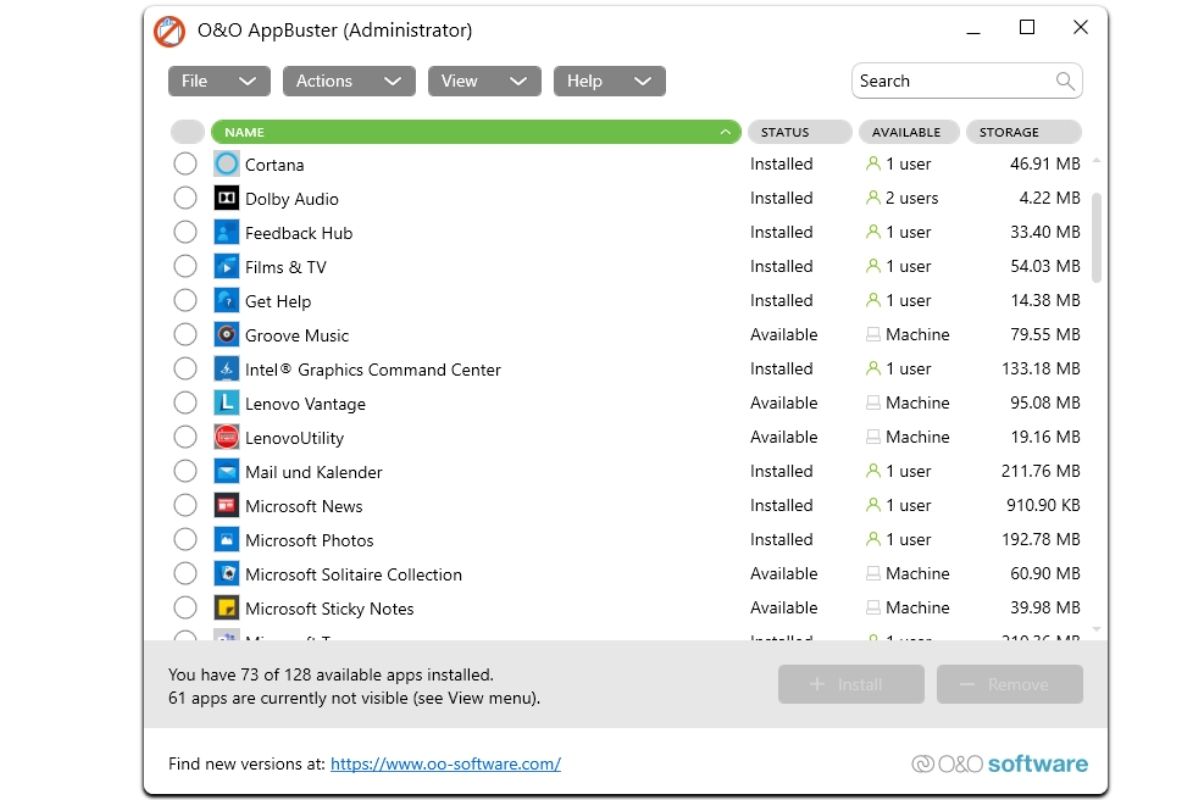
Task: Click the LenovoUtility app icon
Action: (227, 437)
